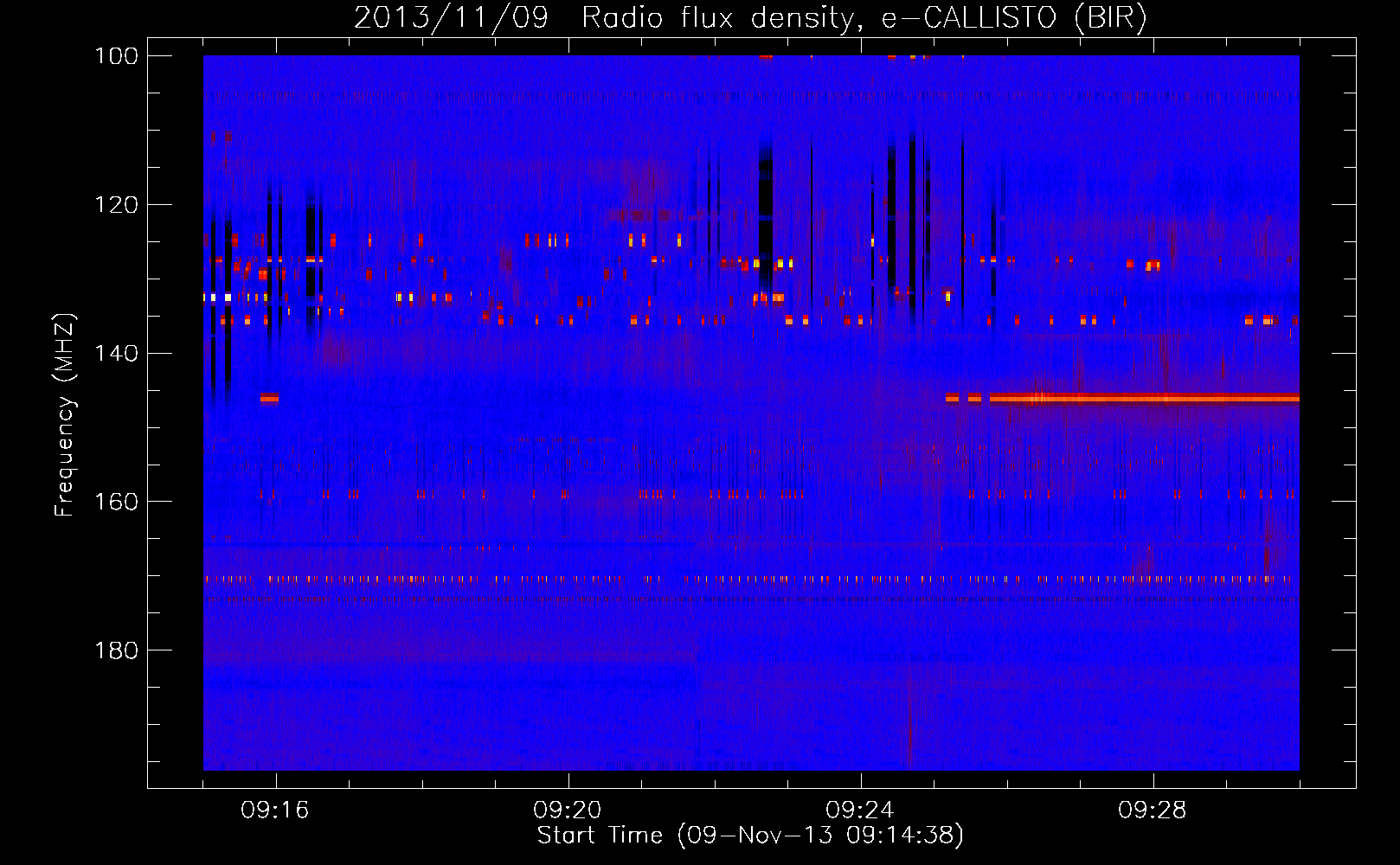Click the 160 frequency tick label
The image size is (1400, 865).
pos(117,502)
